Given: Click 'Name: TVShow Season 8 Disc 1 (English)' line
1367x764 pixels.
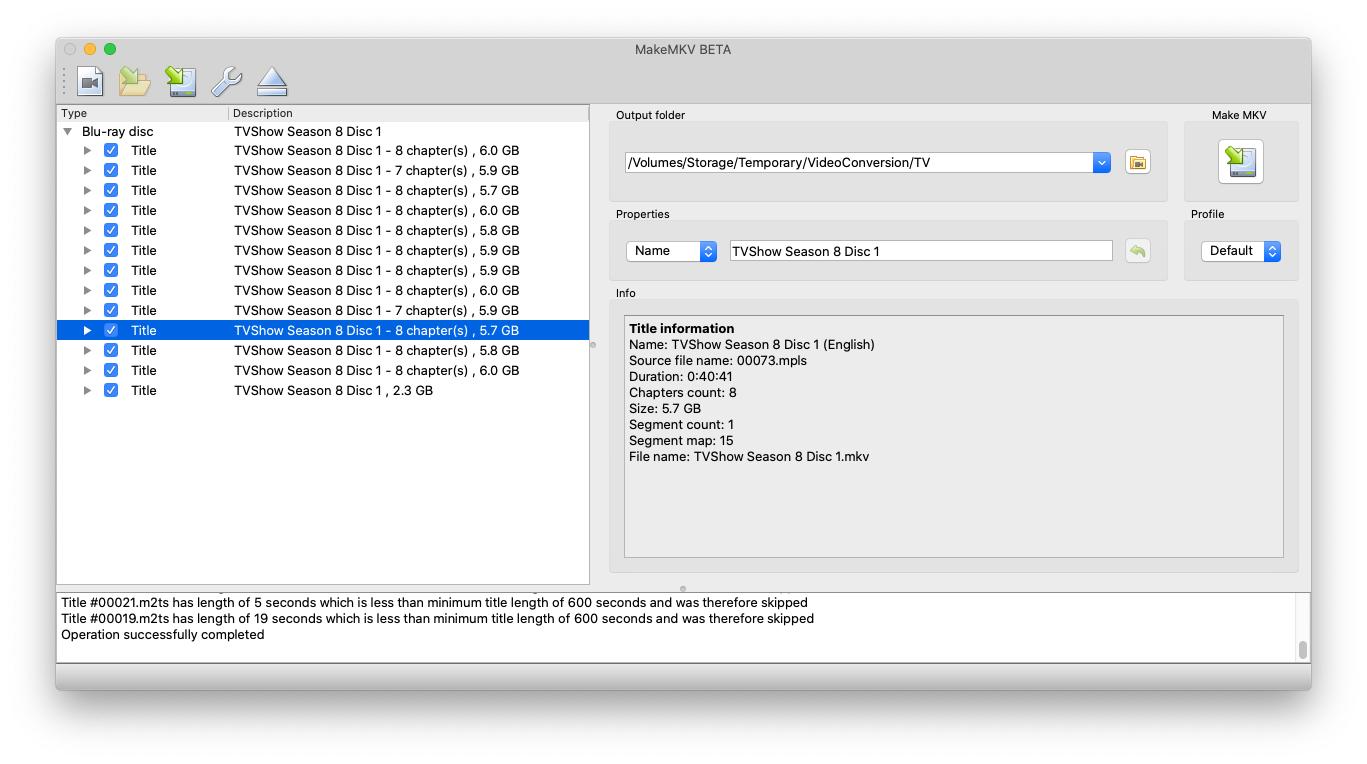Looking at the screenshot, I should click(x=751, y=344).
